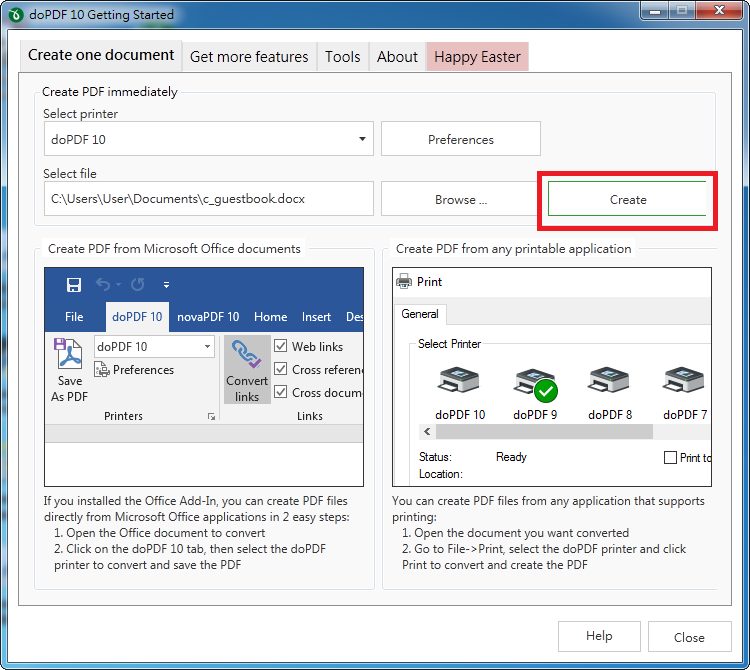Open the Undo history dropdown arrow
This screenshot has width=750, height=670.
(119, 284)
